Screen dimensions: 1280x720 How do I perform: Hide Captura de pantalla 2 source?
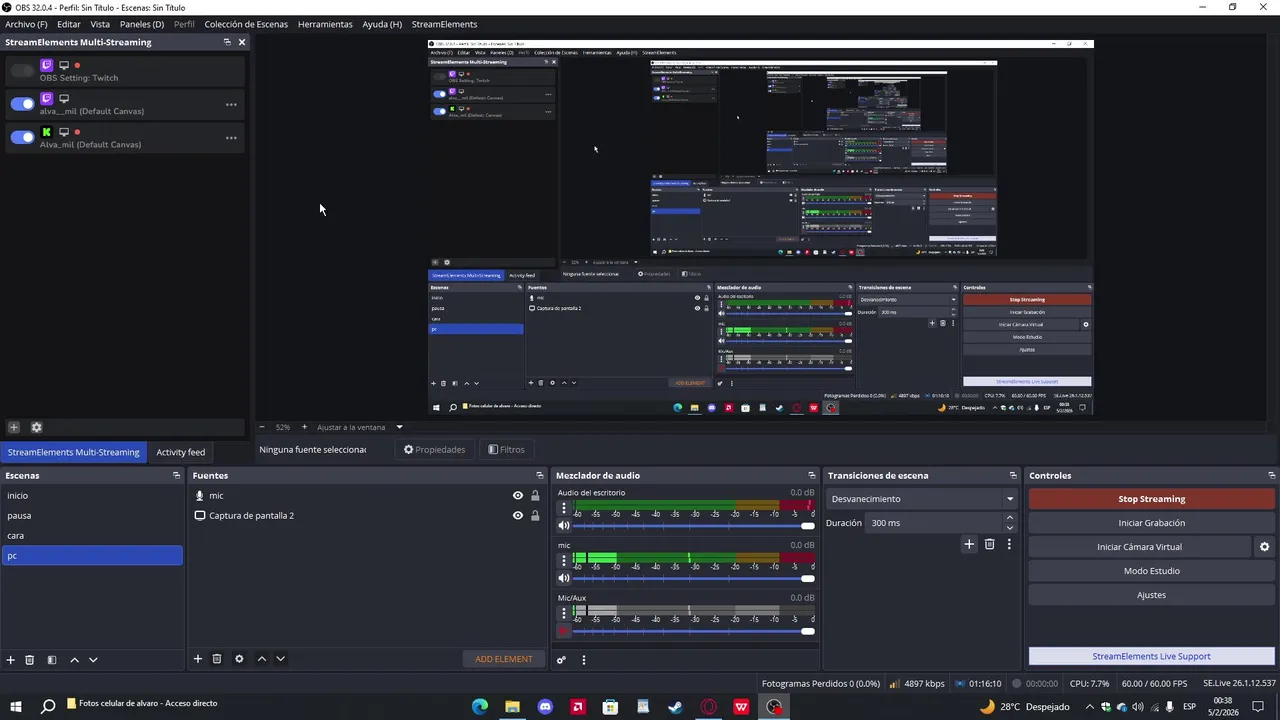(518, 516)
